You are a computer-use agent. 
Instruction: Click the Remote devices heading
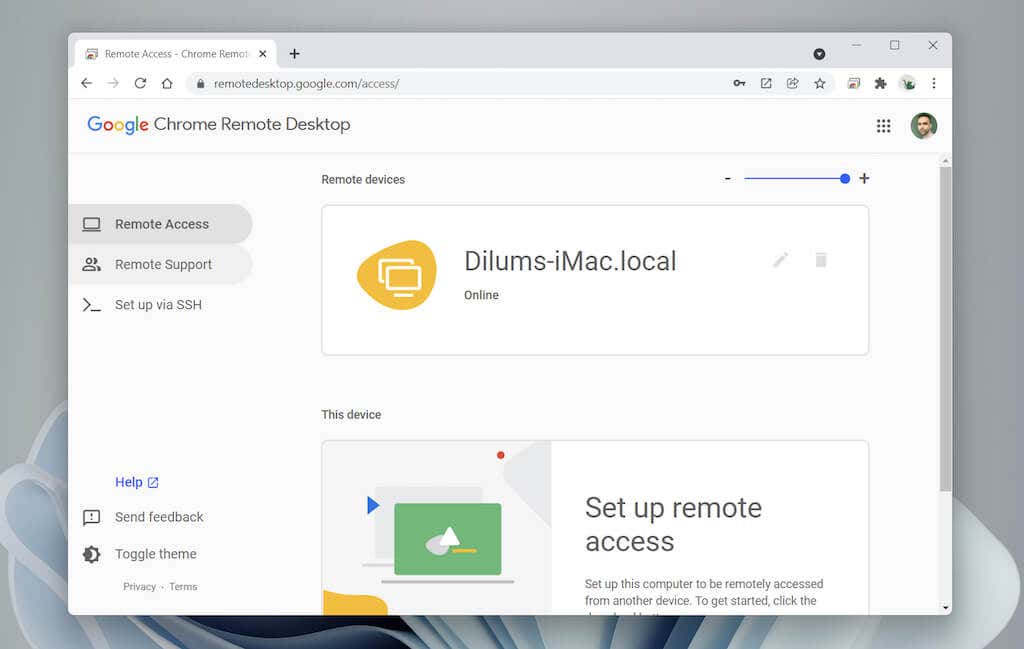coord(363,180)
